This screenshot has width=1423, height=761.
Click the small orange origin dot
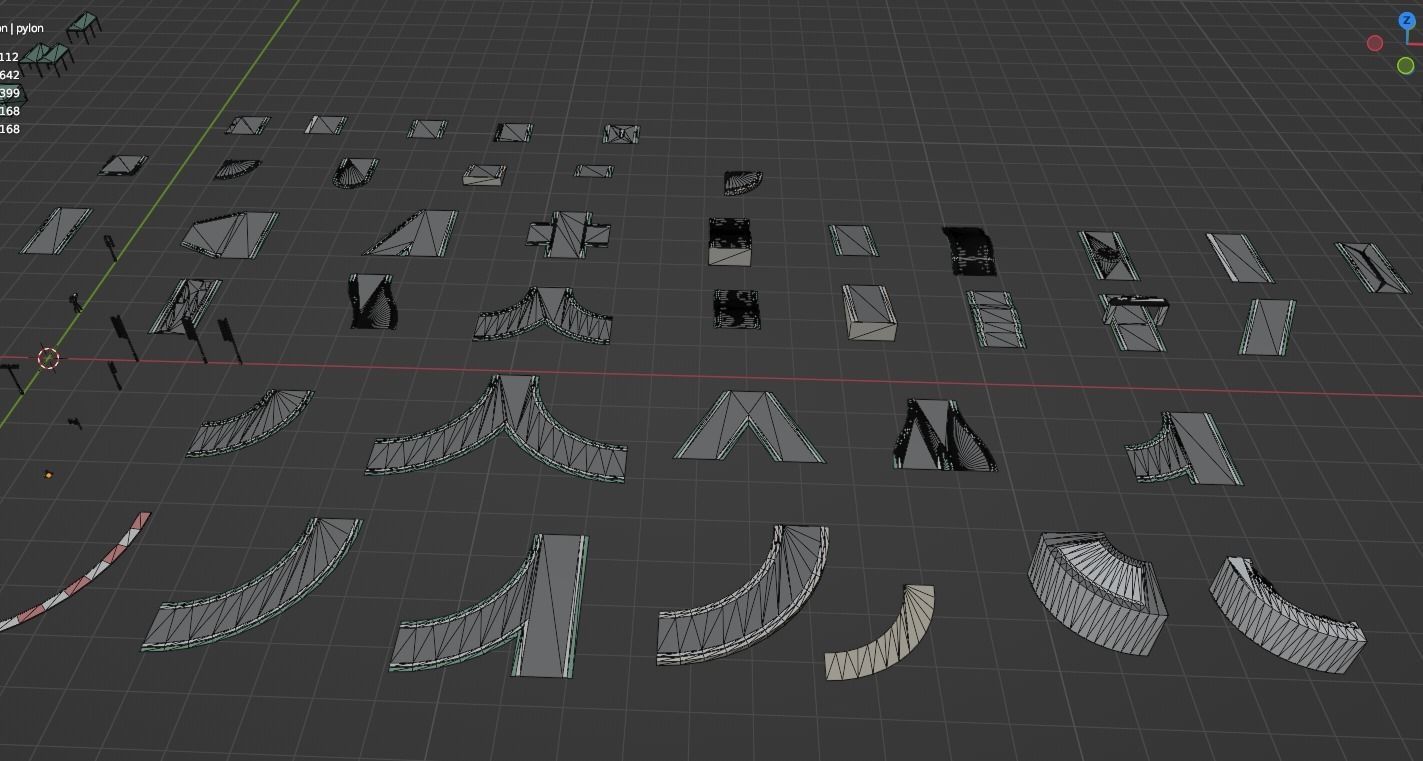pos(48,474)
